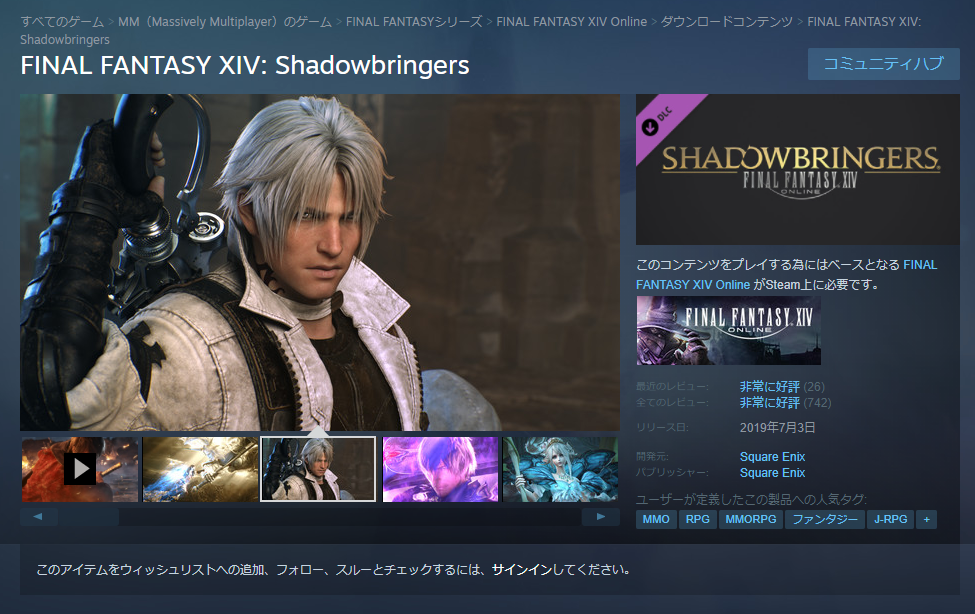Viewport: 975px width, 614px height.
Task: Select the highlighted white-haired man thumbnail
Action: [x=318, y=469]
